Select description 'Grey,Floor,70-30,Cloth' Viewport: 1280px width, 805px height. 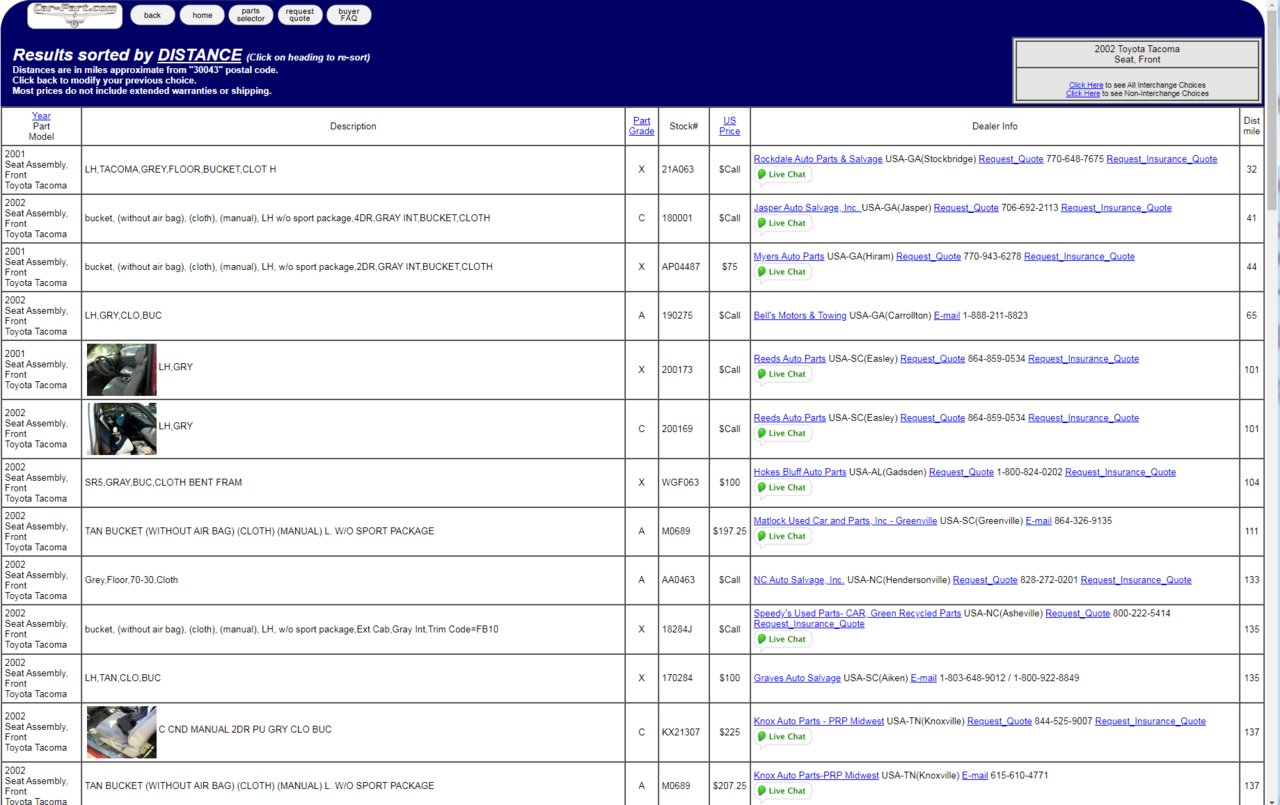pos(132,580)
